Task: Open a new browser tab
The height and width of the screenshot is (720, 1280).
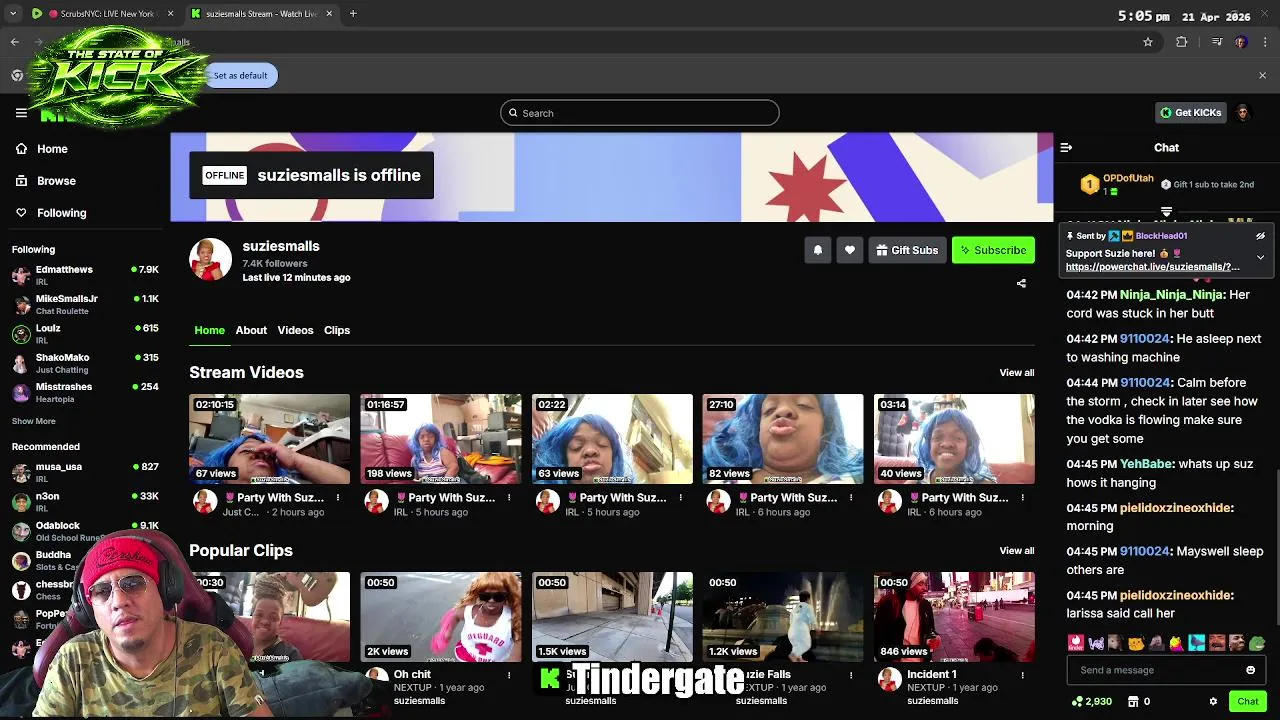Action: click(x=353, y=14)
